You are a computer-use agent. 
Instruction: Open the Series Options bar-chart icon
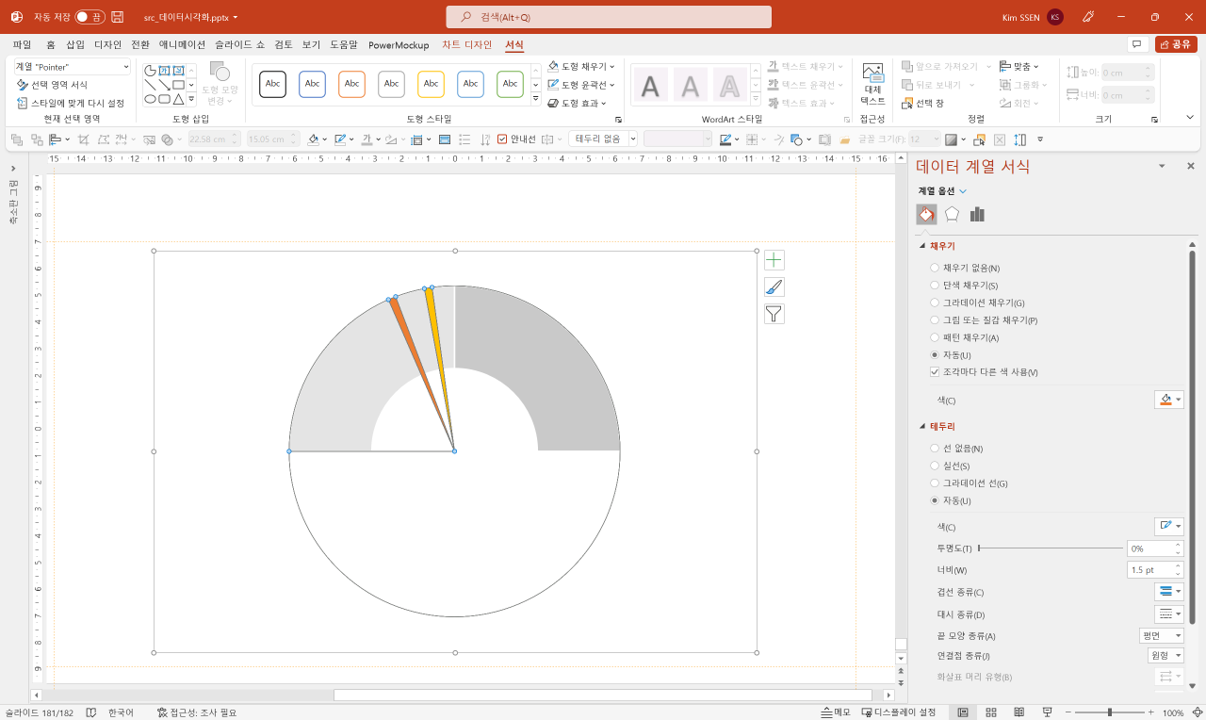tap(977, 214)
